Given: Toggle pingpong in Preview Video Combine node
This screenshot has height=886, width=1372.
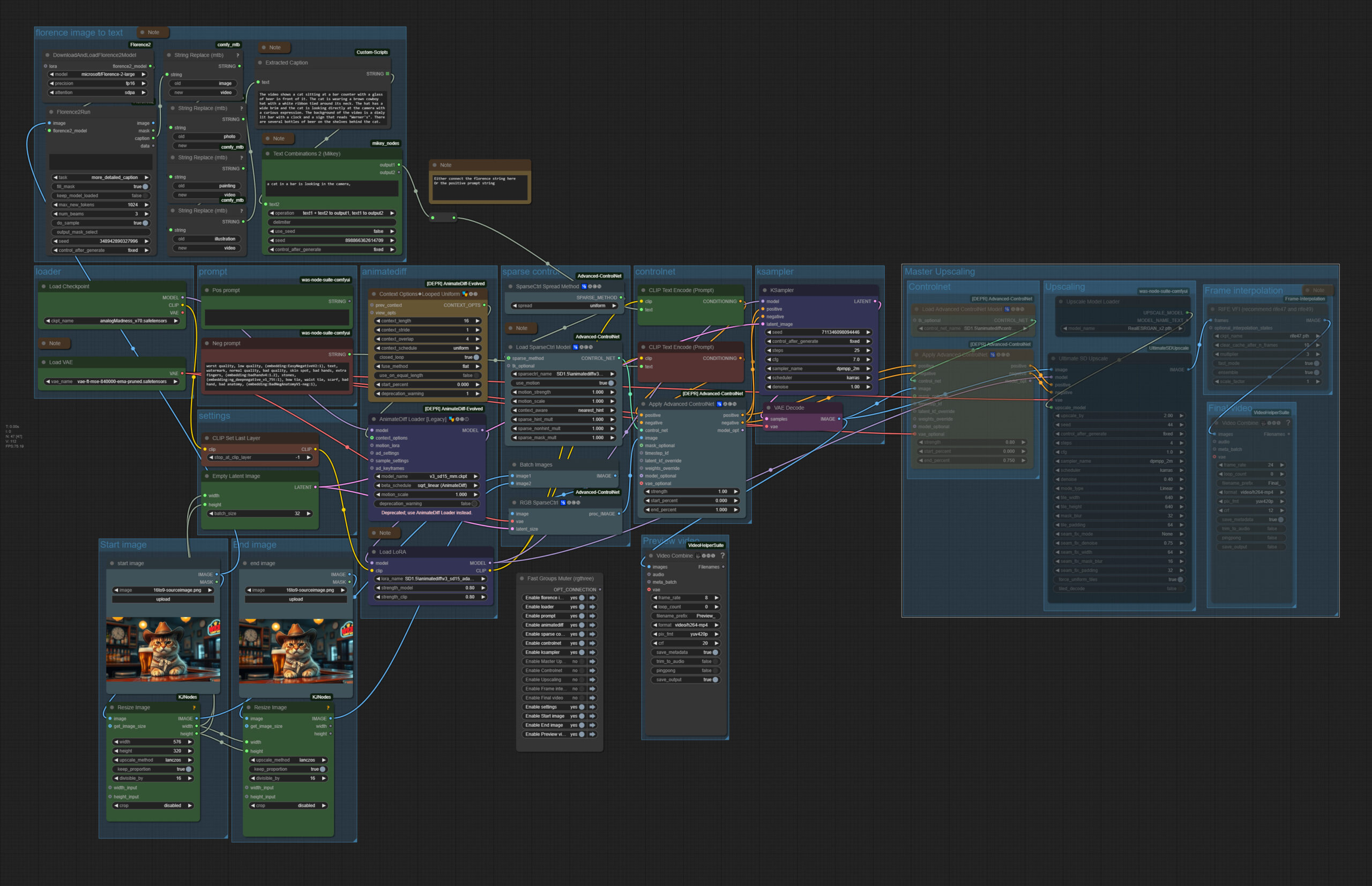Looking at the screenshot, I should [685, 671].
